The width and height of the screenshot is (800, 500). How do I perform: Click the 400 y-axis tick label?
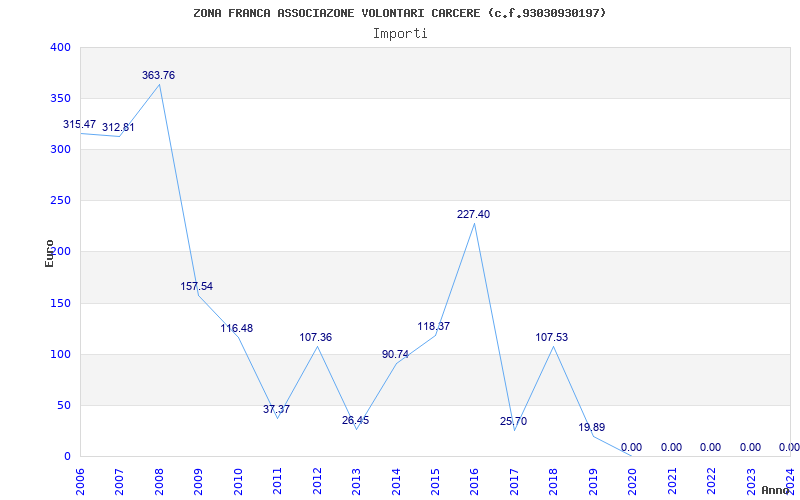tap(60, 47)
